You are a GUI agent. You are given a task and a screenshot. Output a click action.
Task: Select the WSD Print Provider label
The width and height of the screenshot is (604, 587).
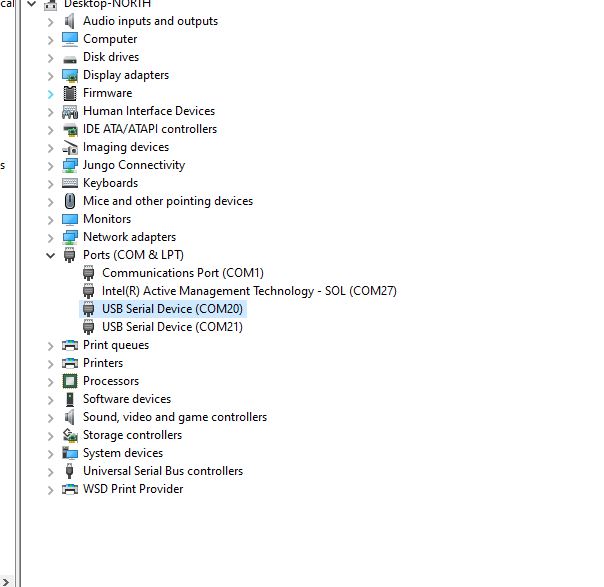(x=133, y=489)
